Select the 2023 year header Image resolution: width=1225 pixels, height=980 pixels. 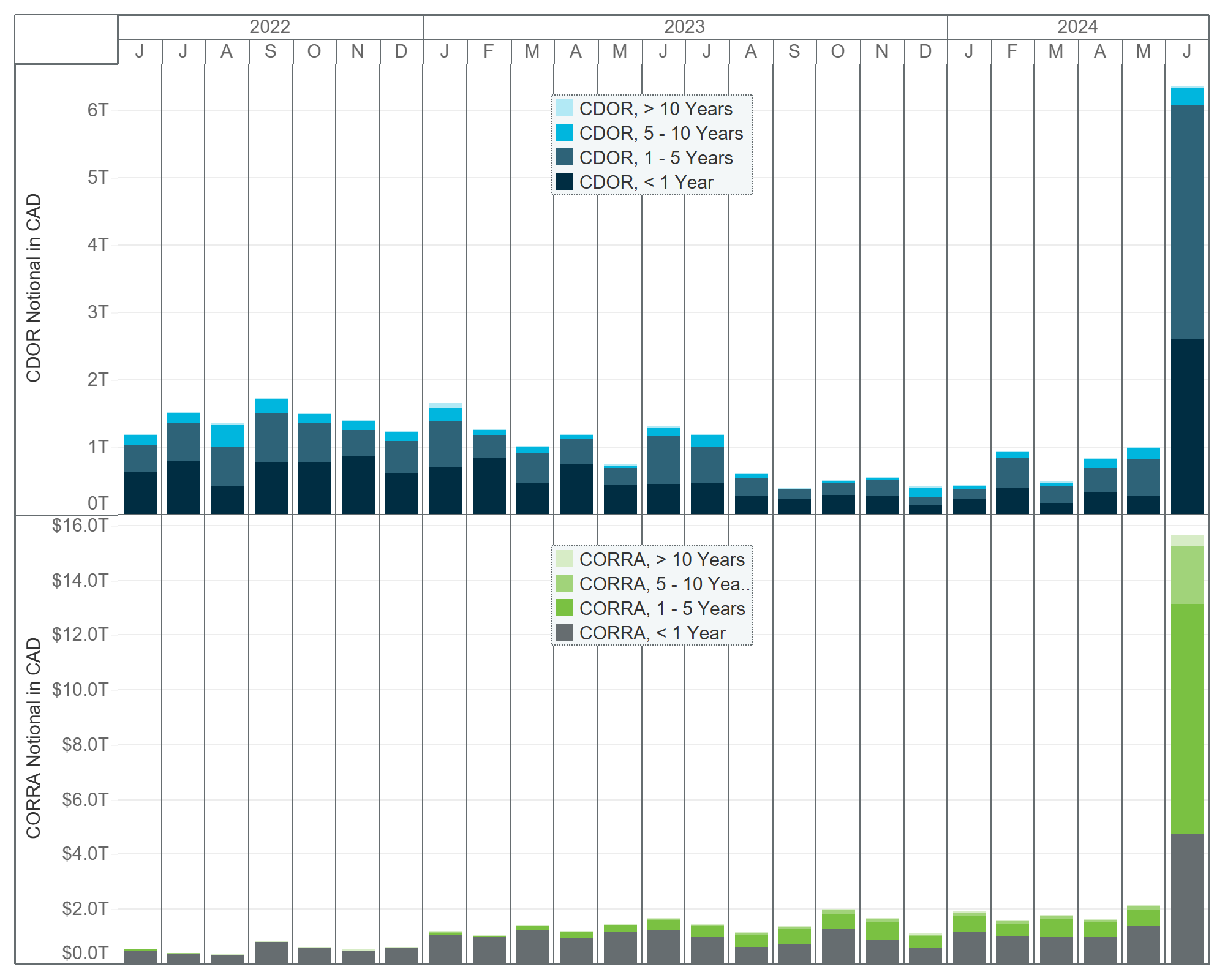685,28
